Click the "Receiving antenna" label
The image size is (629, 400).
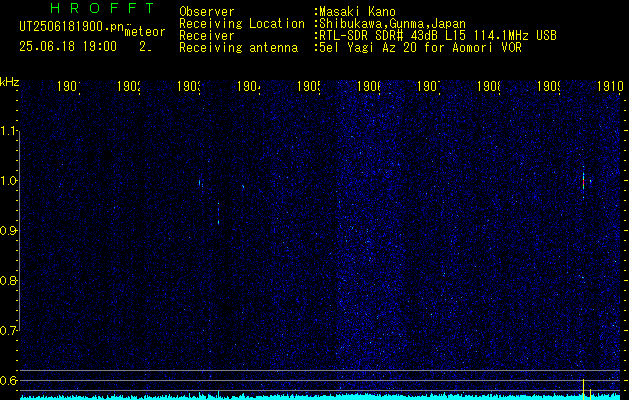point(239,48)
